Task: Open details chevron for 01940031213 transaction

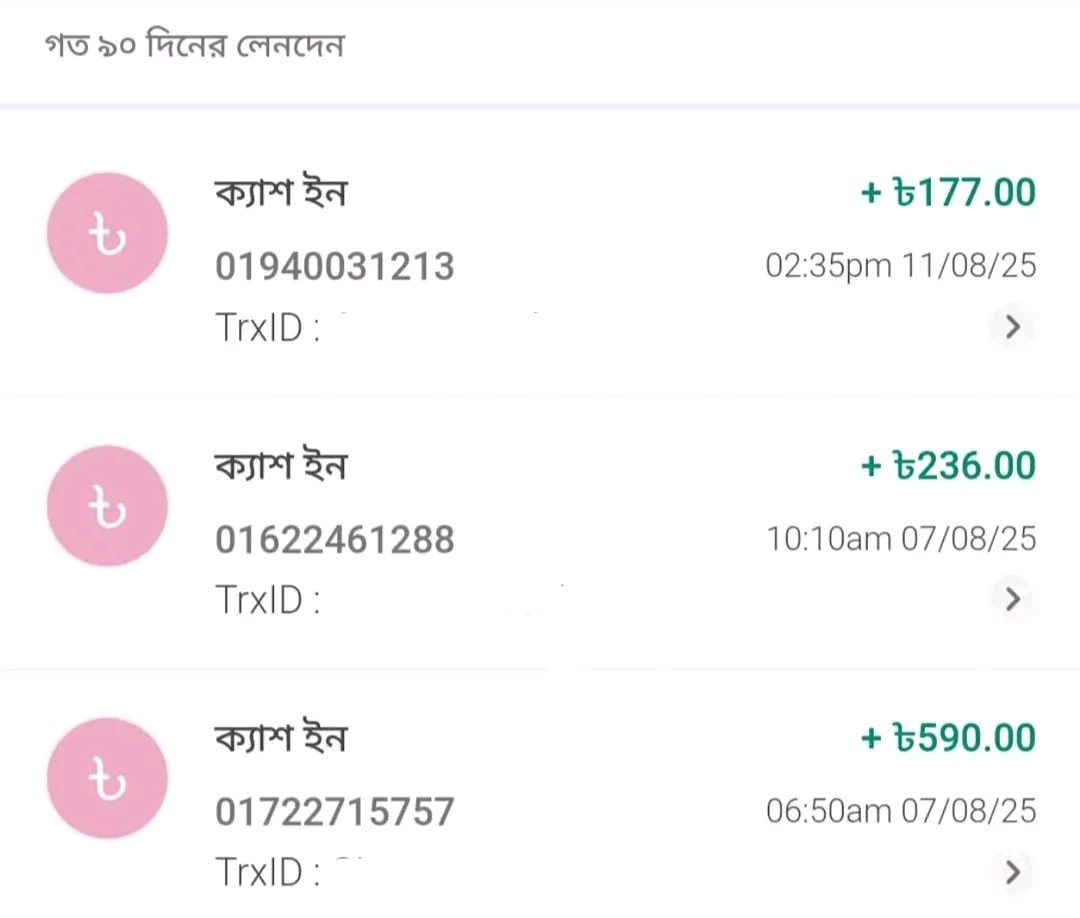Action: (1012, 326)
